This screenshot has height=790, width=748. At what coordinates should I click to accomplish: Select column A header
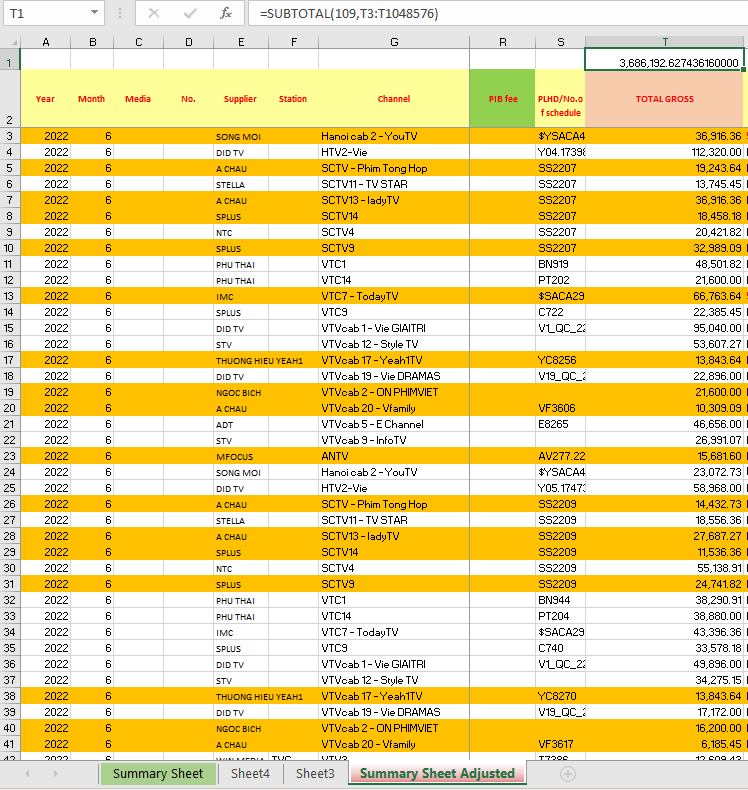click(x=45, y=42)
